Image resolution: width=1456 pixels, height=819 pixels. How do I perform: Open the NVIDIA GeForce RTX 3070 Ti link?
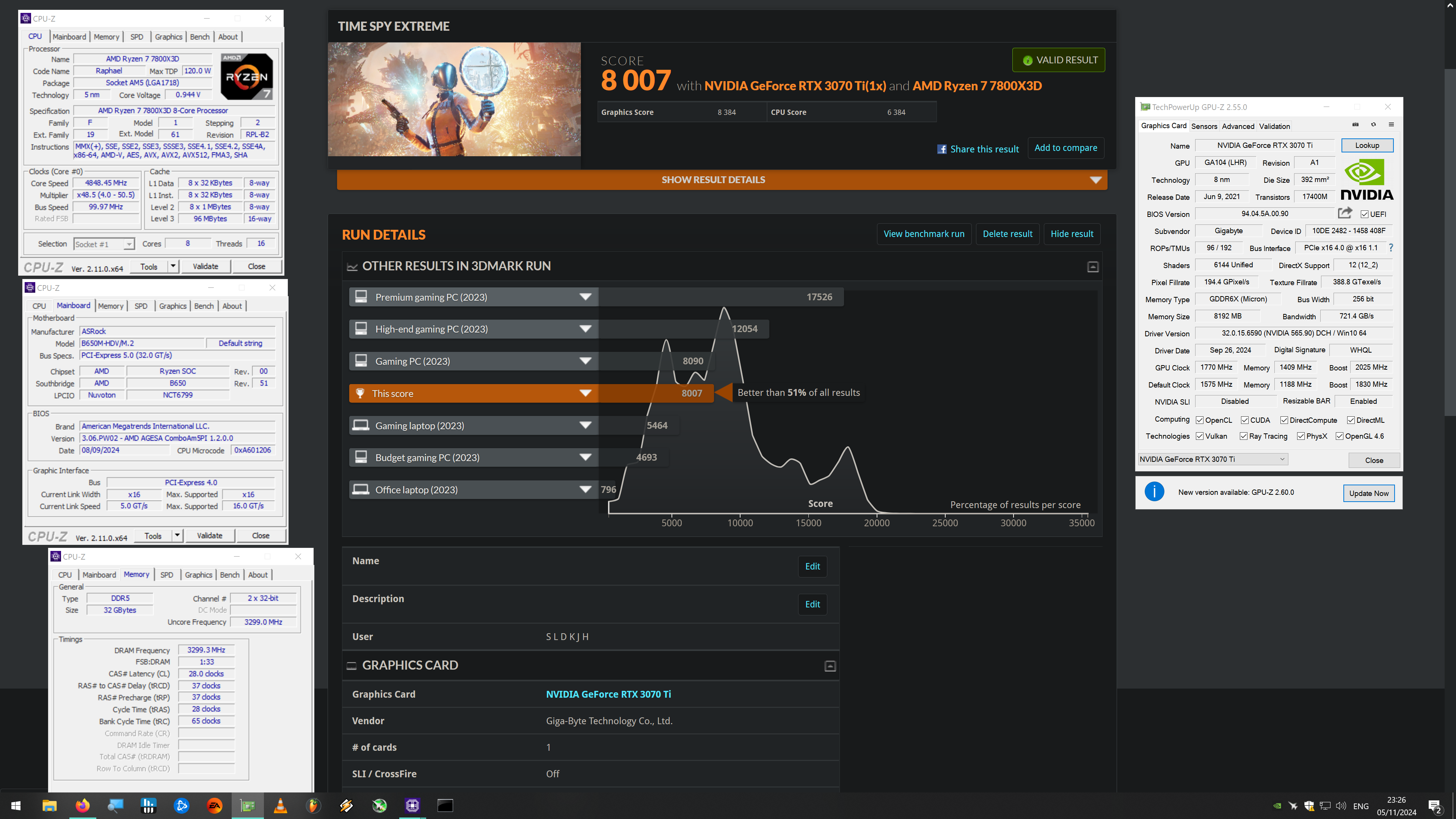pyautogui.click(x=608, y=694)
